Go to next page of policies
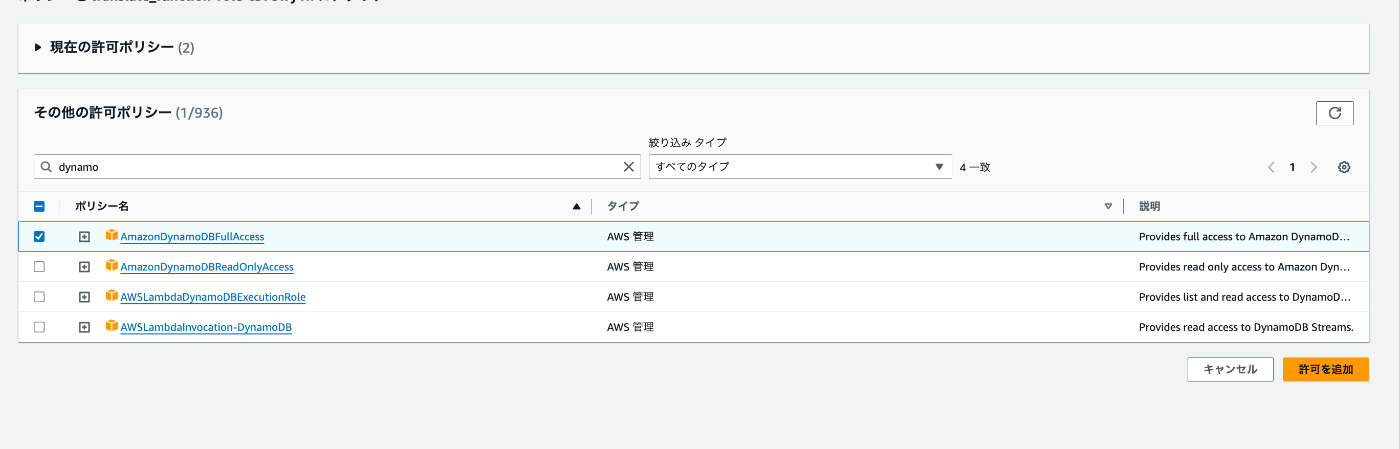 pos(1314,167)
